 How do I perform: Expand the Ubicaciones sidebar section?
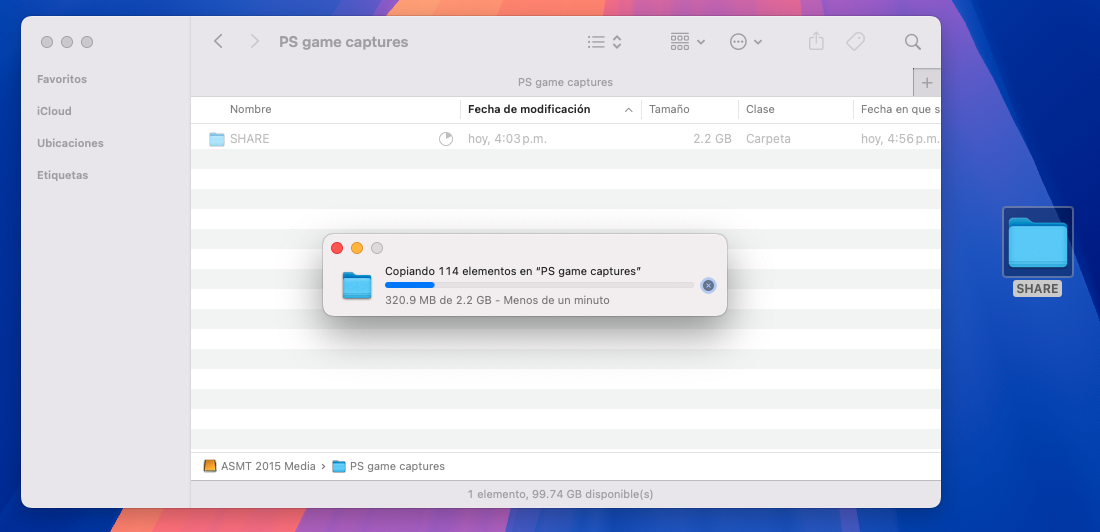point(70,143)
